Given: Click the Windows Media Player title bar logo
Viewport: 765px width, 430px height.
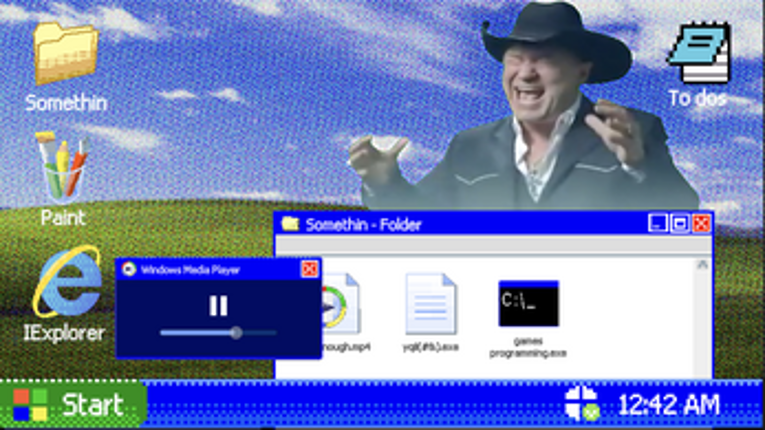Looking at the screenshot, I should point(128,269).
